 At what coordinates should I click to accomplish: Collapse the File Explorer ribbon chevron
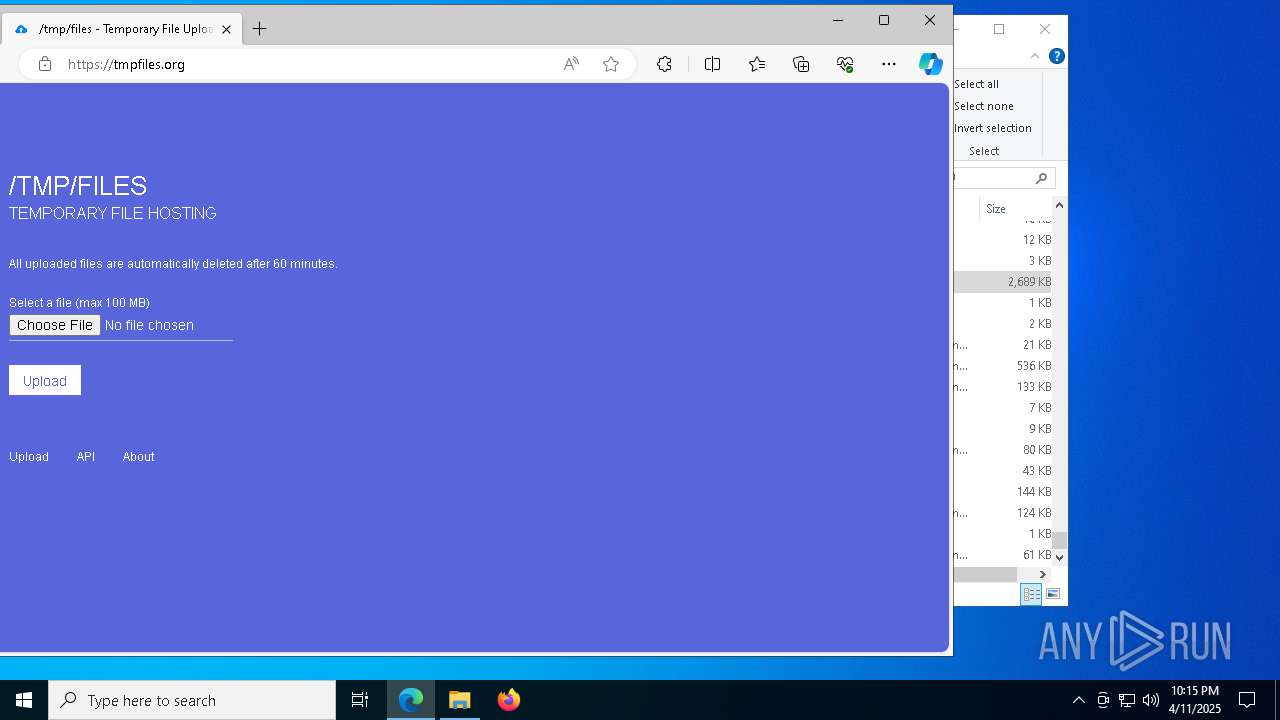tap(1035, 56)
